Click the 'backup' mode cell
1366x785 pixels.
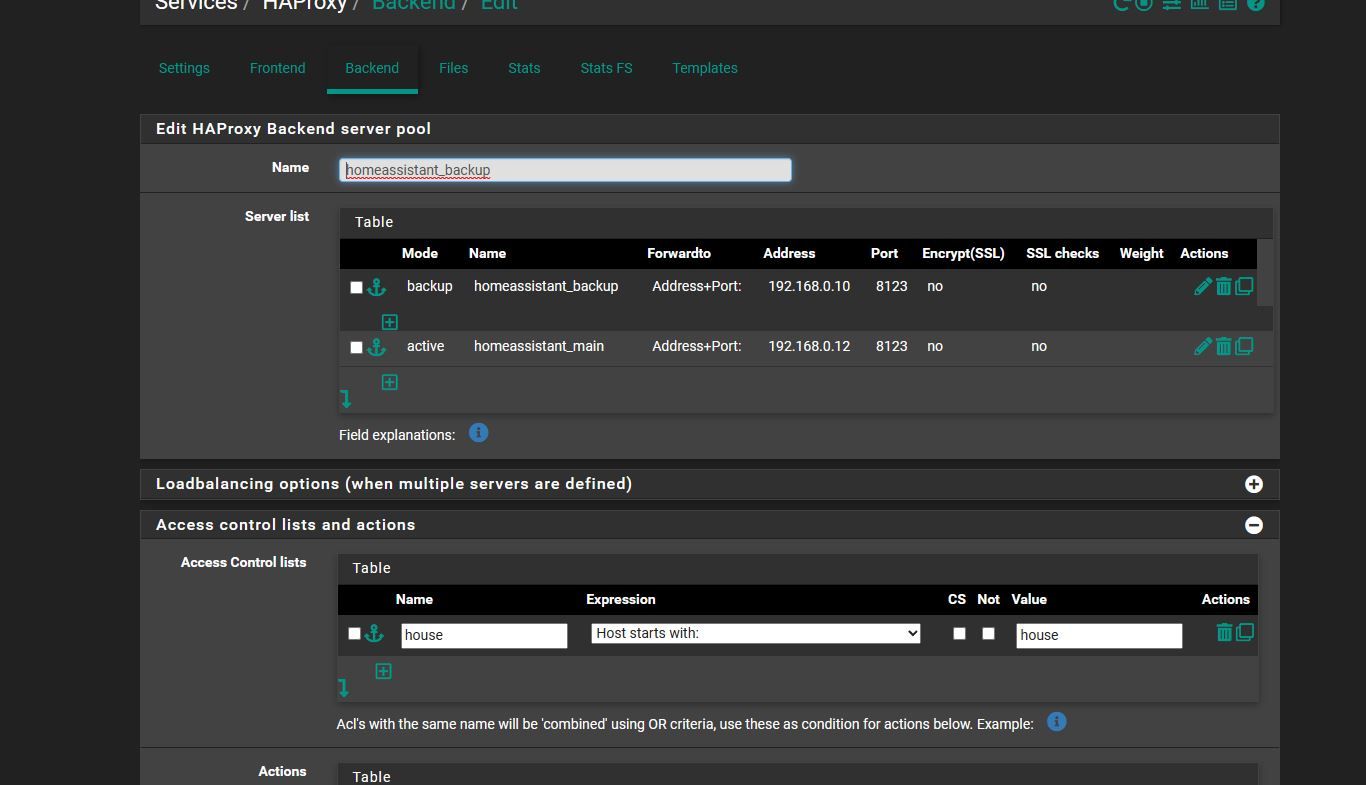coord(430,286)
